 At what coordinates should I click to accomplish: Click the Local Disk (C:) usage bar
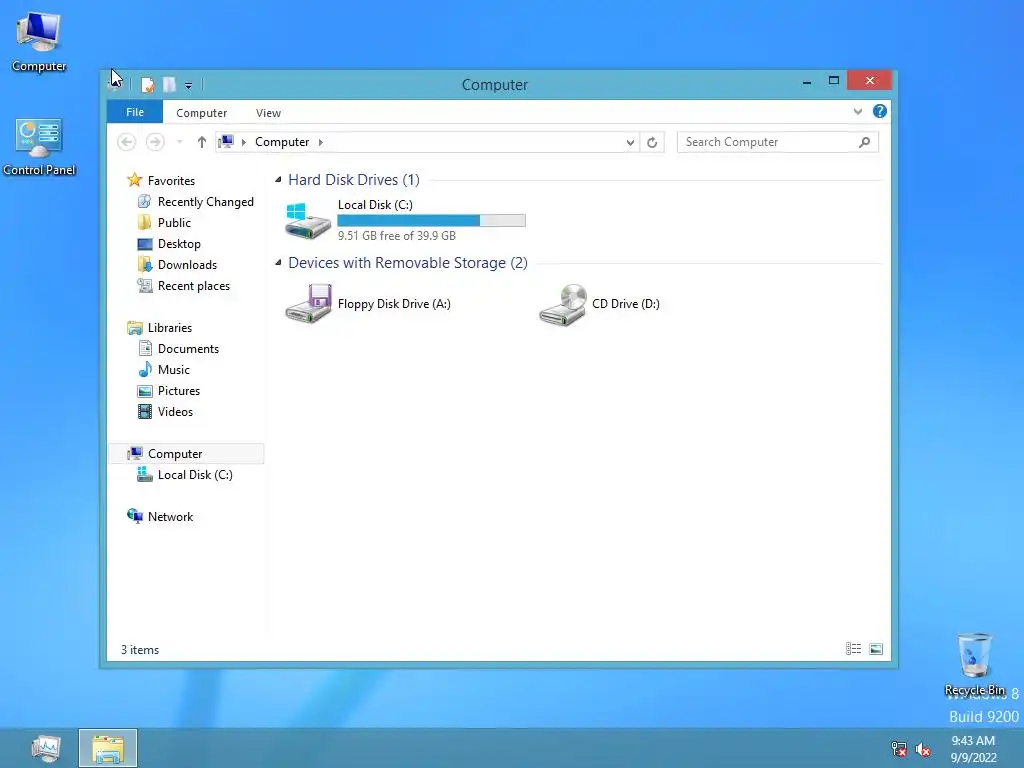click(431, 221)
